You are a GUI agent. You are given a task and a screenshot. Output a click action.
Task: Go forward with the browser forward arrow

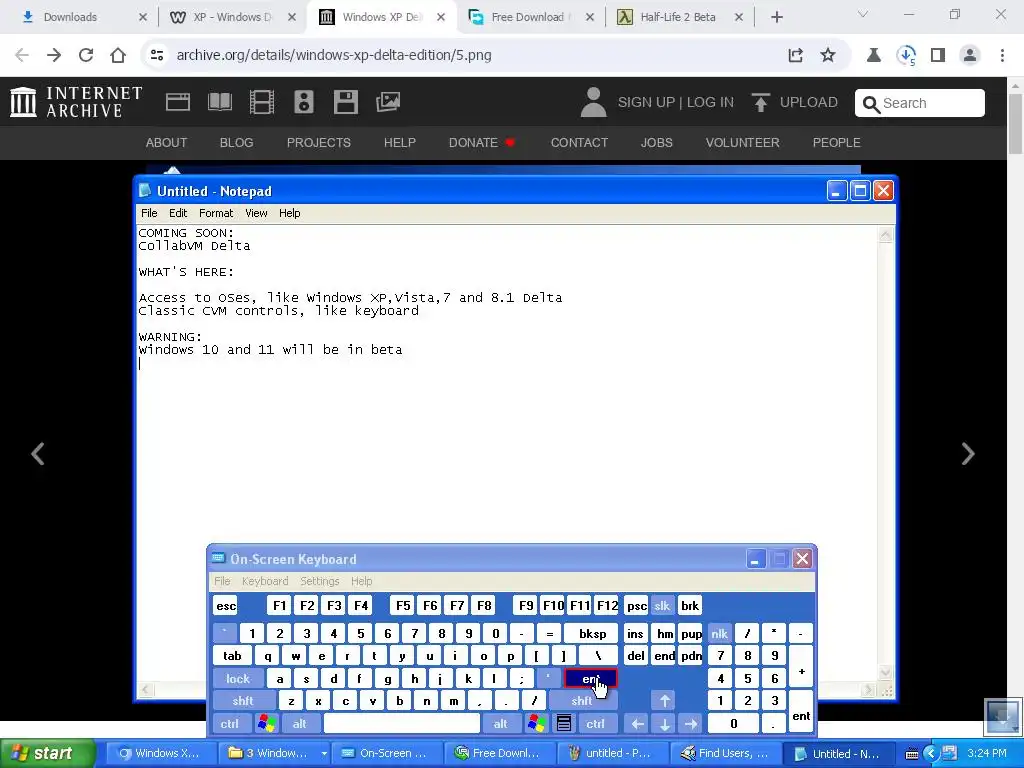pyautogui.click(x=54, y=55)
